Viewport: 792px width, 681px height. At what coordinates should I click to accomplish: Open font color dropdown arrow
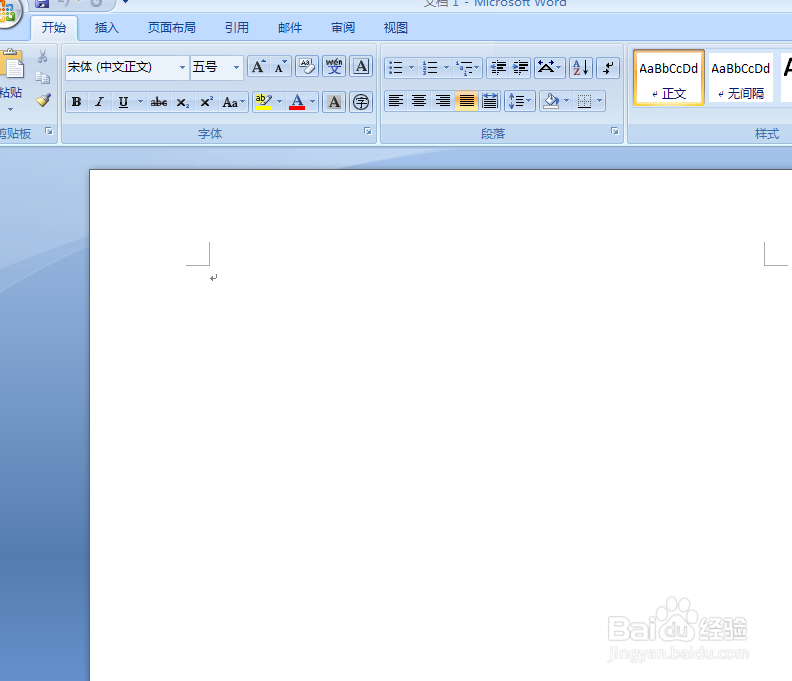pyautogui.click(x=313, y=102)
